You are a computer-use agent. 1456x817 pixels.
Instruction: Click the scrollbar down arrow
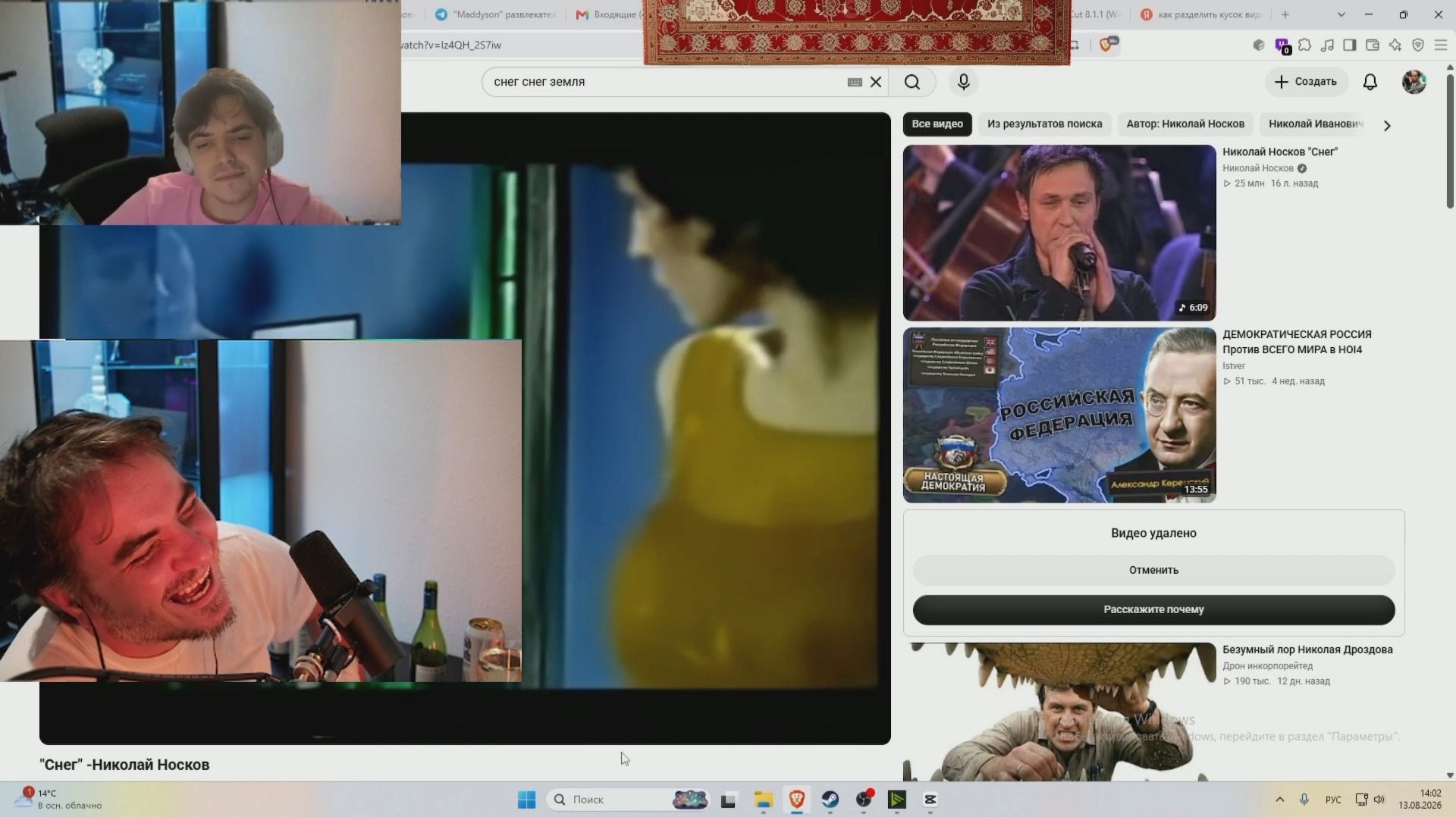click(1450, 775)
